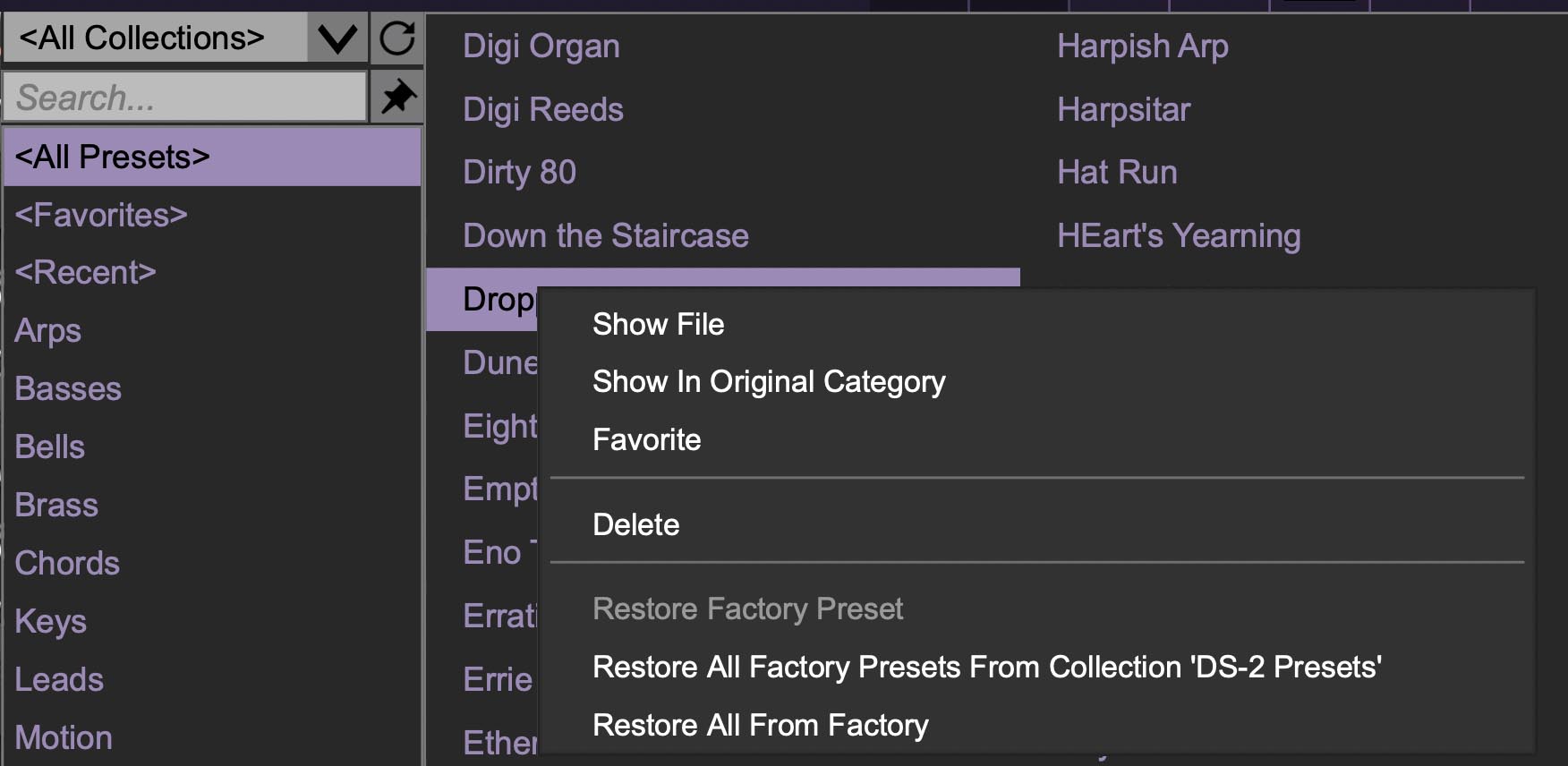1568x766 pixels.
Task: Type in the preset Search field
Action: [x=185, y=97]
